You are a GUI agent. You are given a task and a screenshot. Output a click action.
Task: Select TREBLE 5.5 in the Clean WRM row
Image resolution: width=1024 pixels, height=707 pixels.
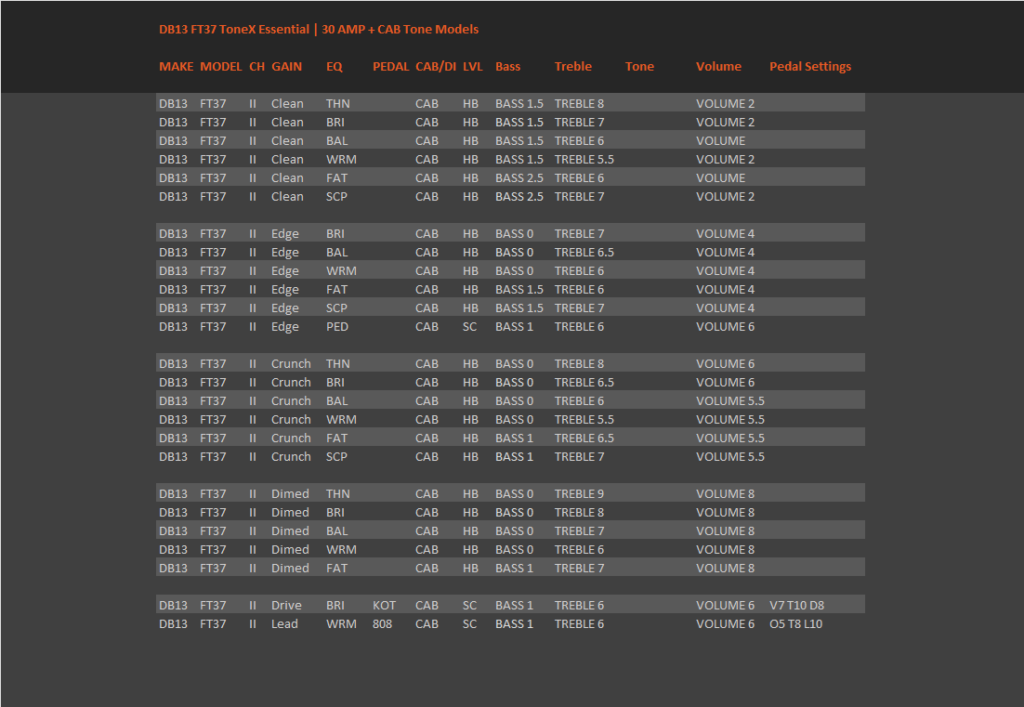click(584, 159)
